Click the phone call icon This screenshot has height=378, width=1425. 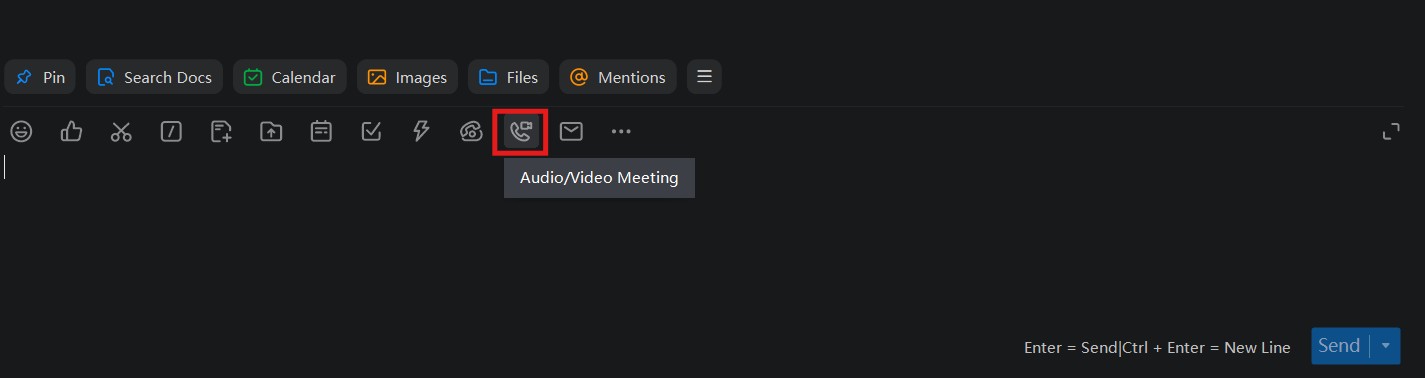[x=471, y=131]
